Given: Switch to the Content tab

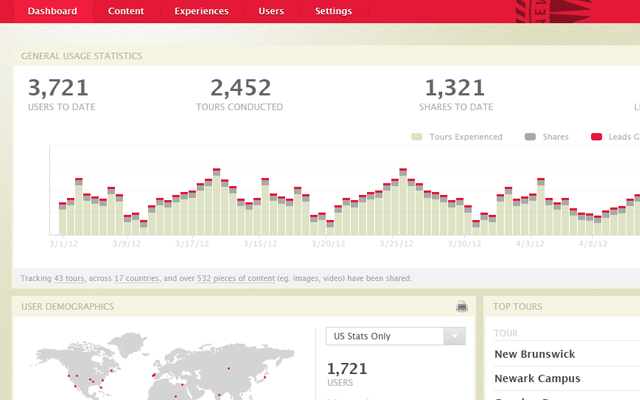Looking at the screenshot, I should (125, 11).
